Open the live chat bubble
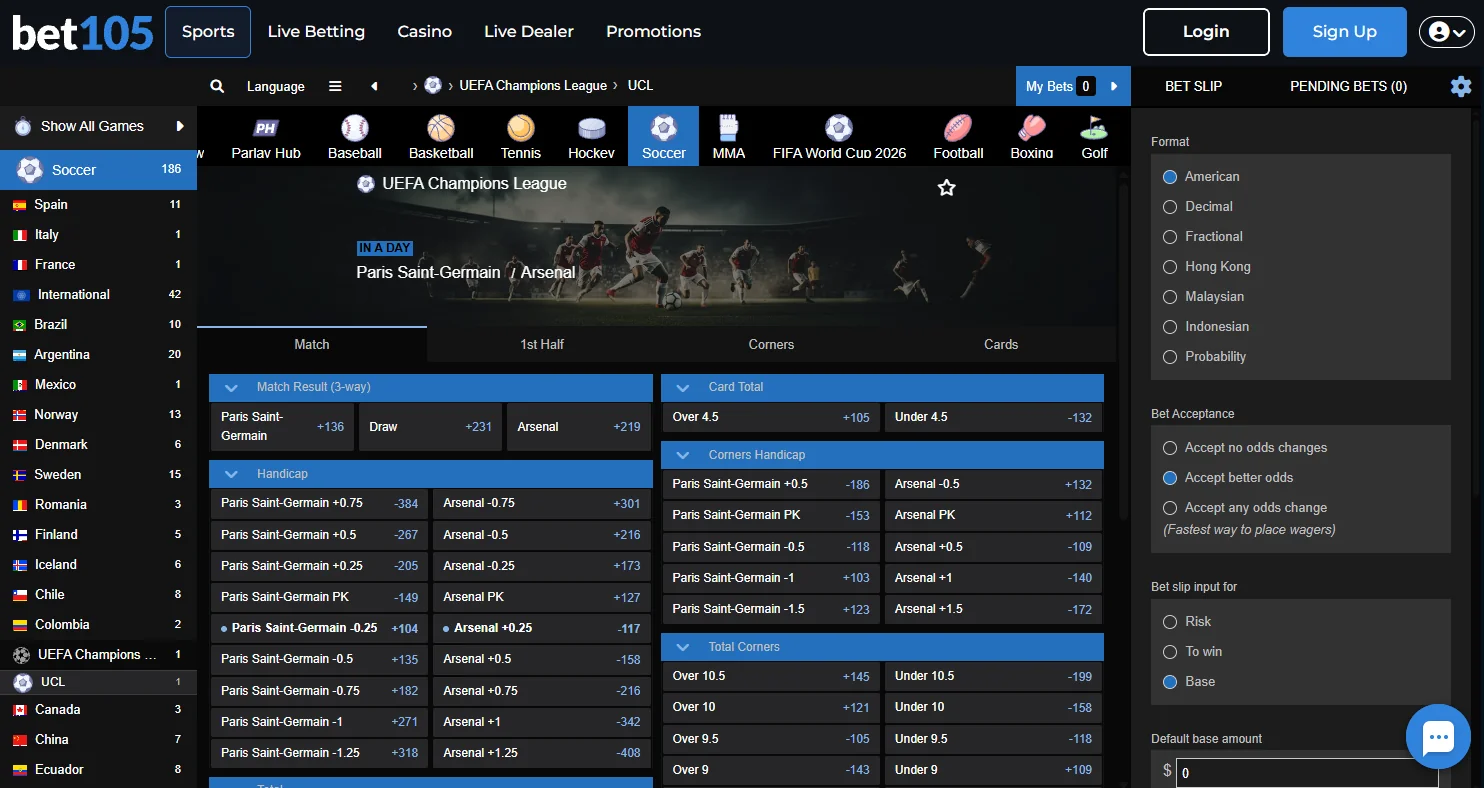 point(1438,737)
